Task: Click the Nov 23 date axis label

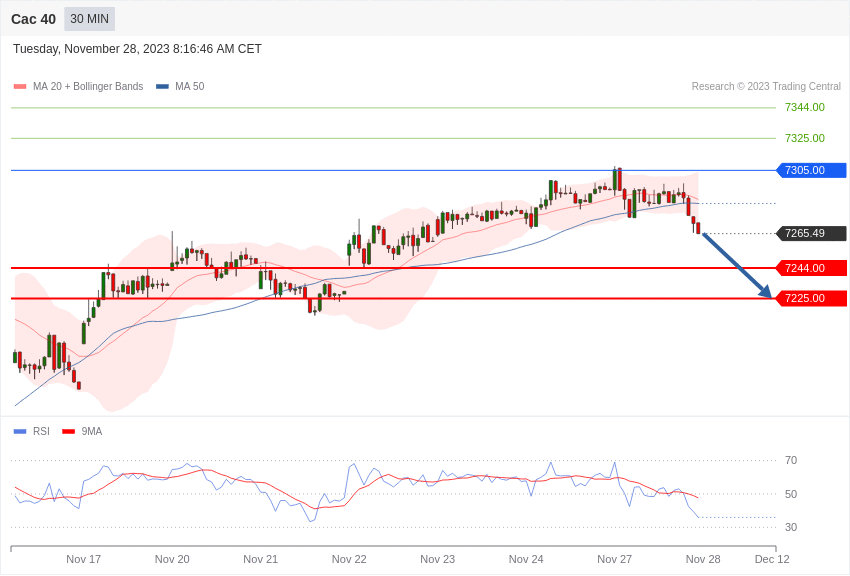Action: click(437, 559)
